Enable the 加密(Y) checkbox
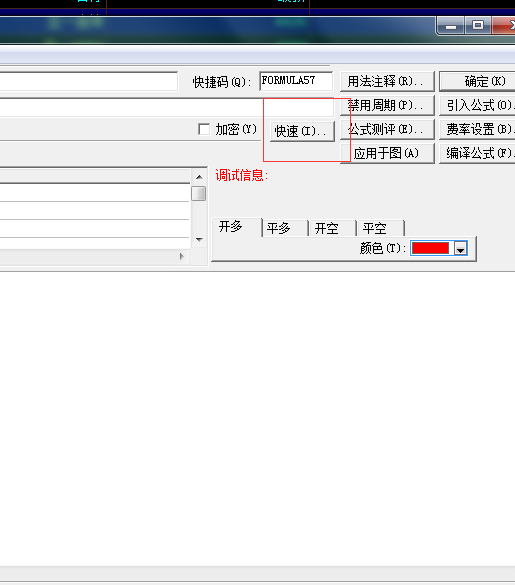The image size is (515, 585). coord(204,129)
